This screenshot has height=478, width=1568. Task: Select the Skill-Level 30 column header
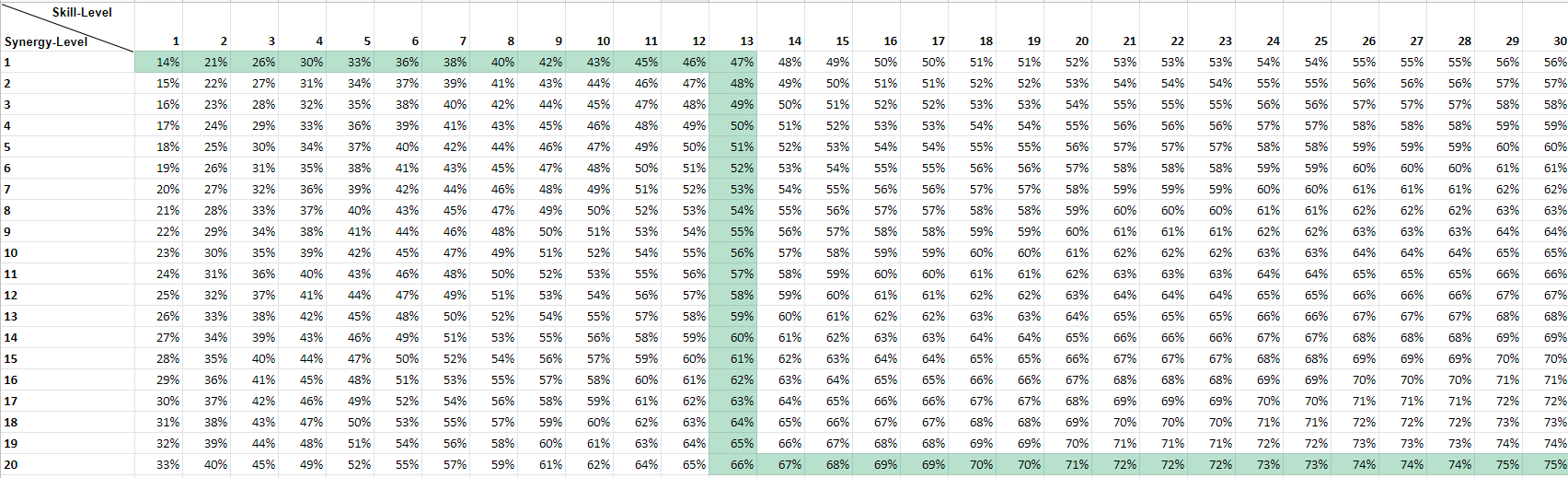coord(1559,41)
